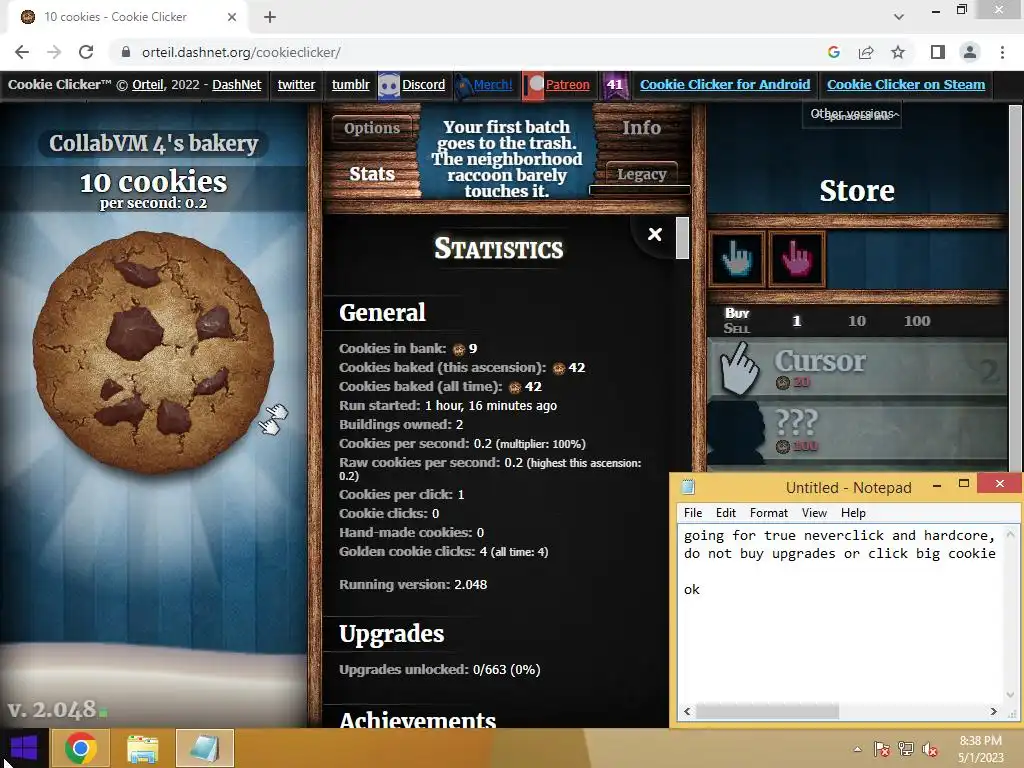Screen dimensions: 1024x768
Task: Open Chrome tab search chevron
Action: coord(899,17)
